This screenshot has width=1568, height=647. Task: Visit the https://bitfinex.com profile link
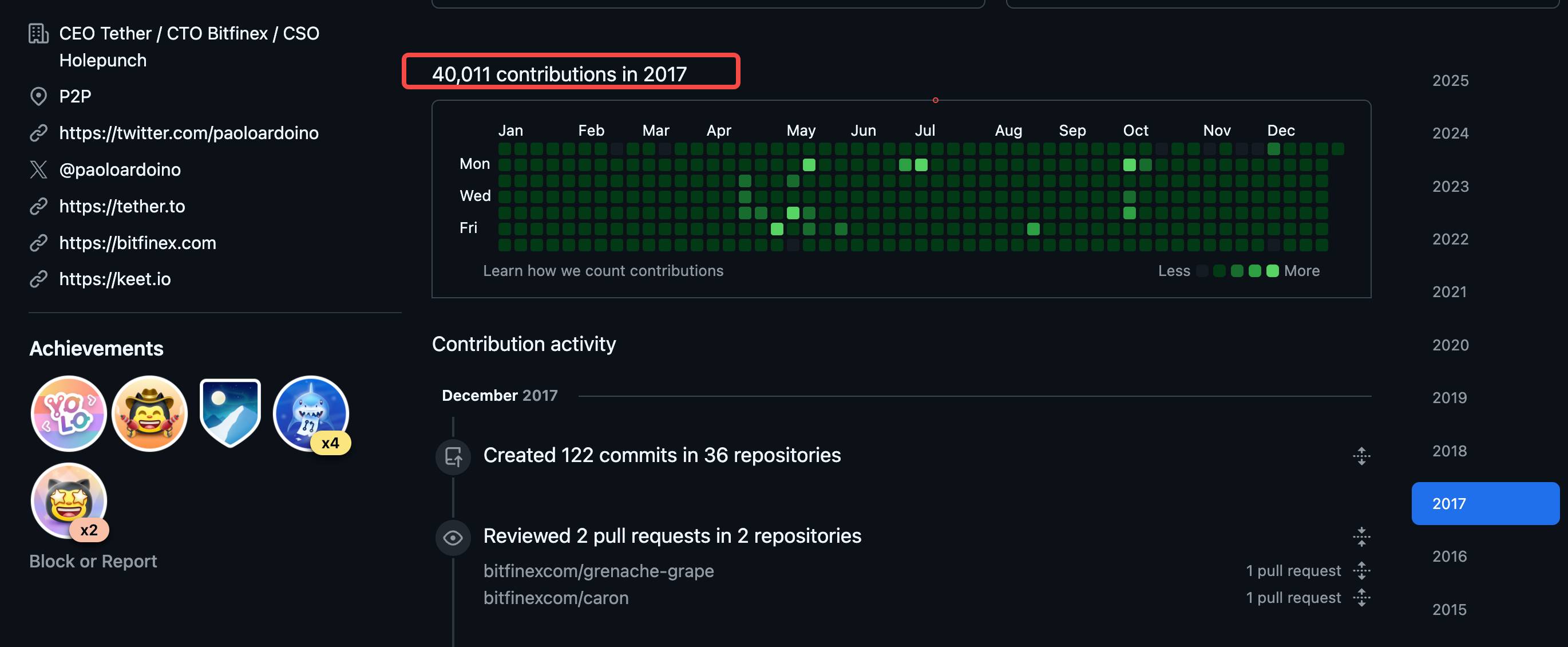137,242
